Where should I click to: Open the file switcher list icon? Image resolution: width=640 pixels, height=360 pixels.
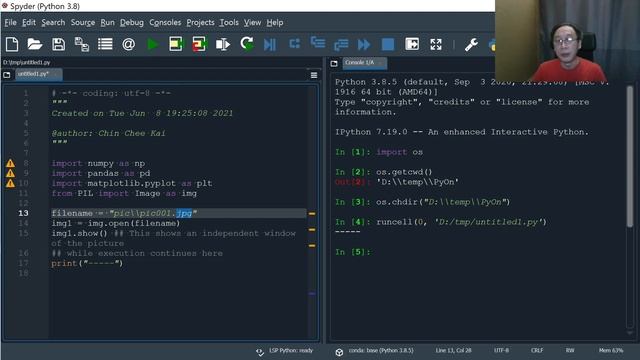coord(105,44)
